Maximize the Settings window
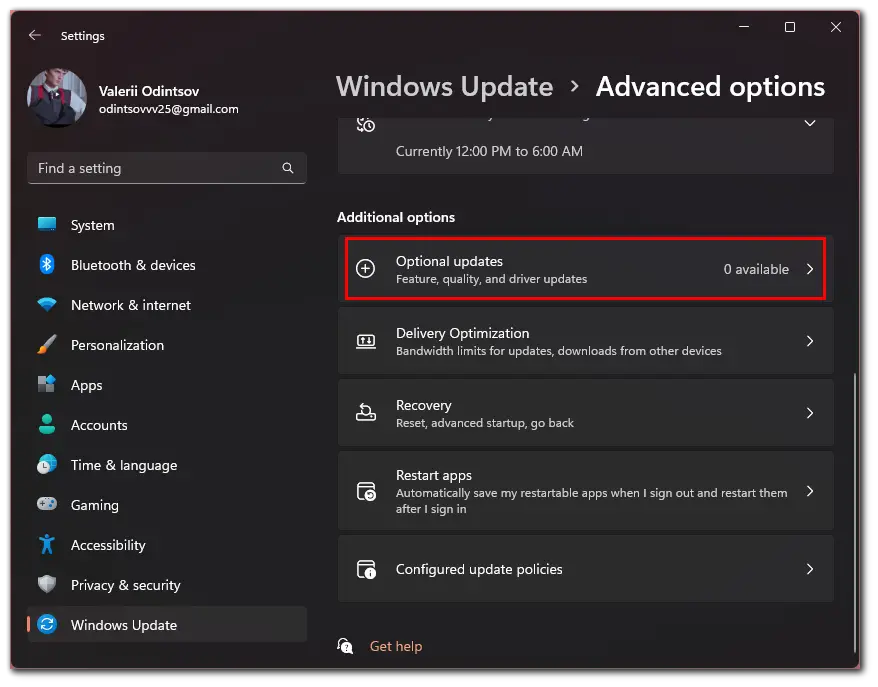Image resolution: width=878 pixels, height=687 pixels. [x=790, y=27]
